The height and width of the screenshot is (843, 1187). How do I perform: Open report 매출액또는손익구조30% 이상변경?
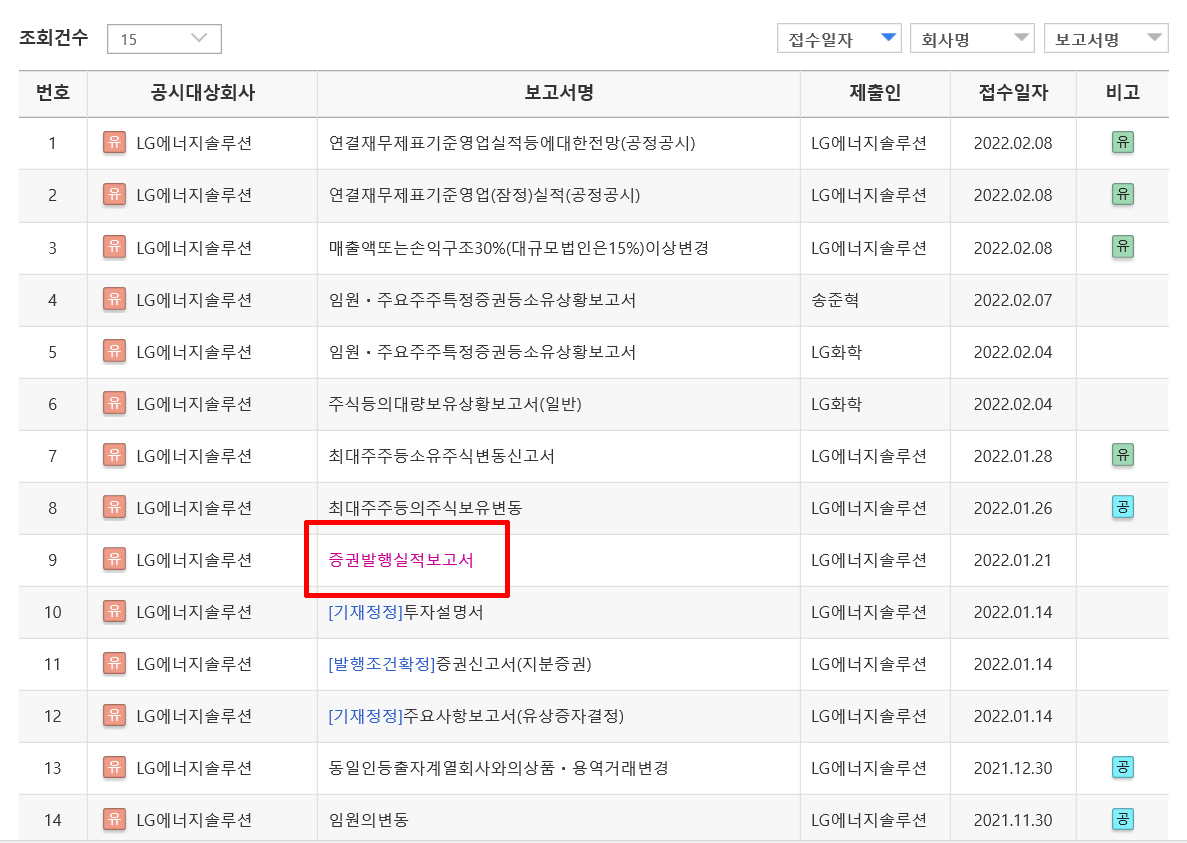519,247
